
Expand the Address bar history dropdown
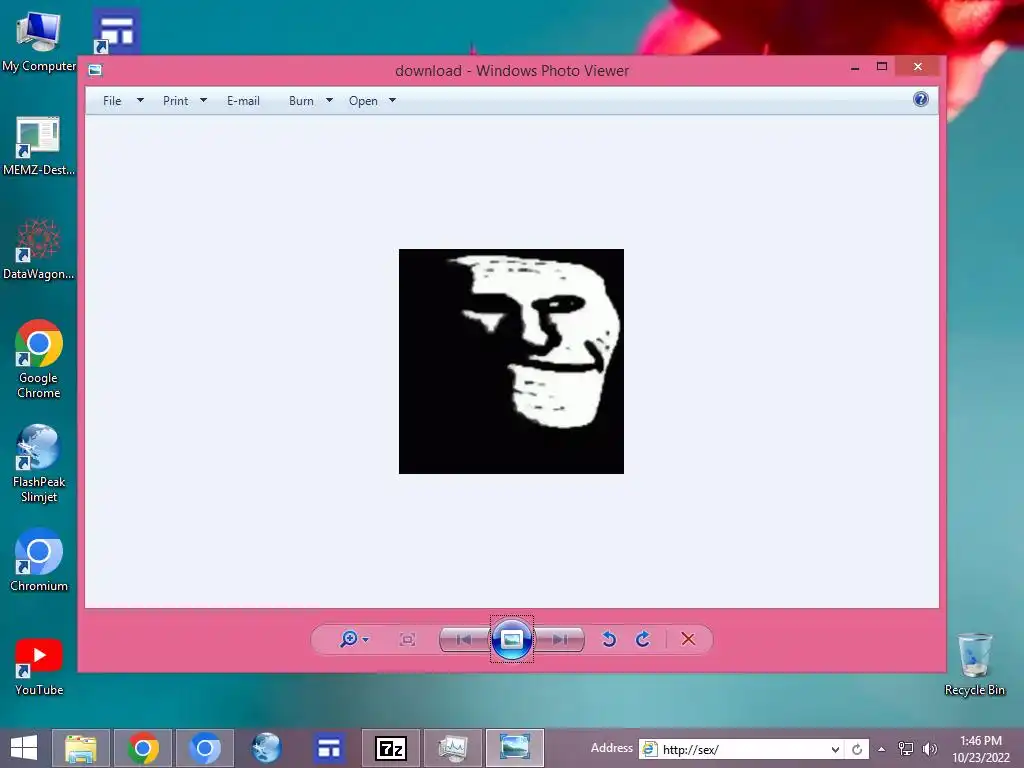coord(835,749)
